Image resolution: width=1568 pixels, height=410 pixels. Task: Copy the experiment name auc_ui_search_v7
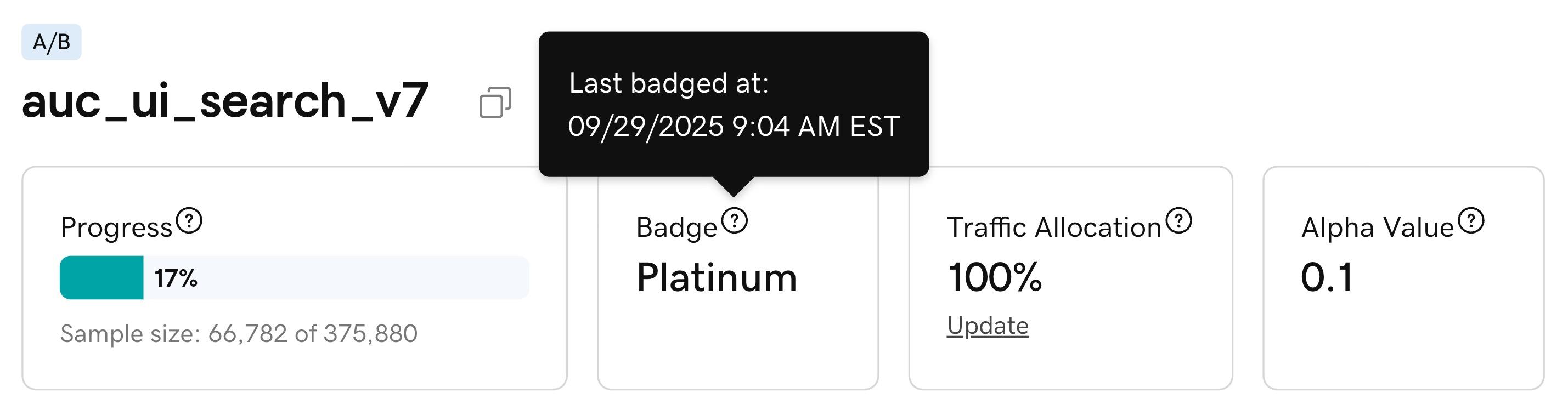click(x=495, y=102)
